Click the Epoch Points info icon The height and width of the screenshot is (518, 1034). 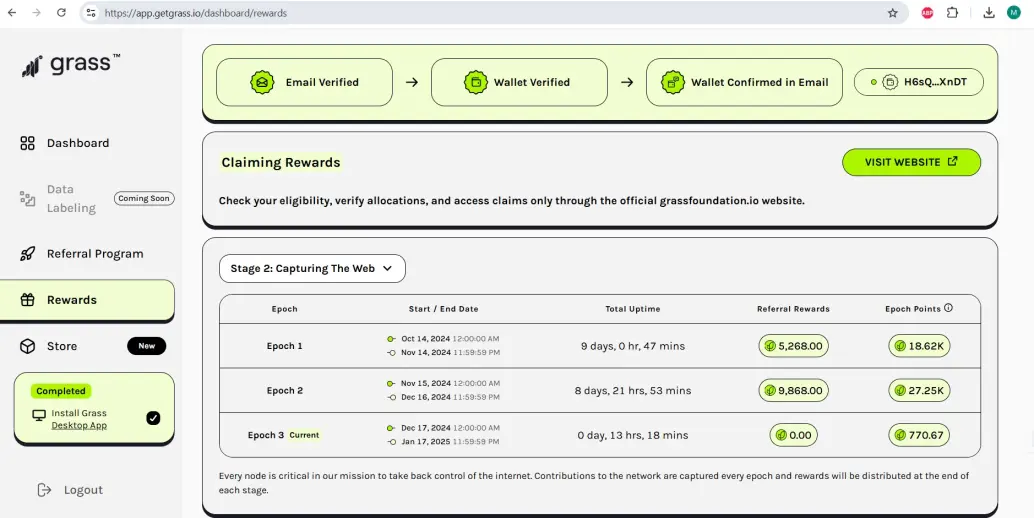[x=948, y=308]
